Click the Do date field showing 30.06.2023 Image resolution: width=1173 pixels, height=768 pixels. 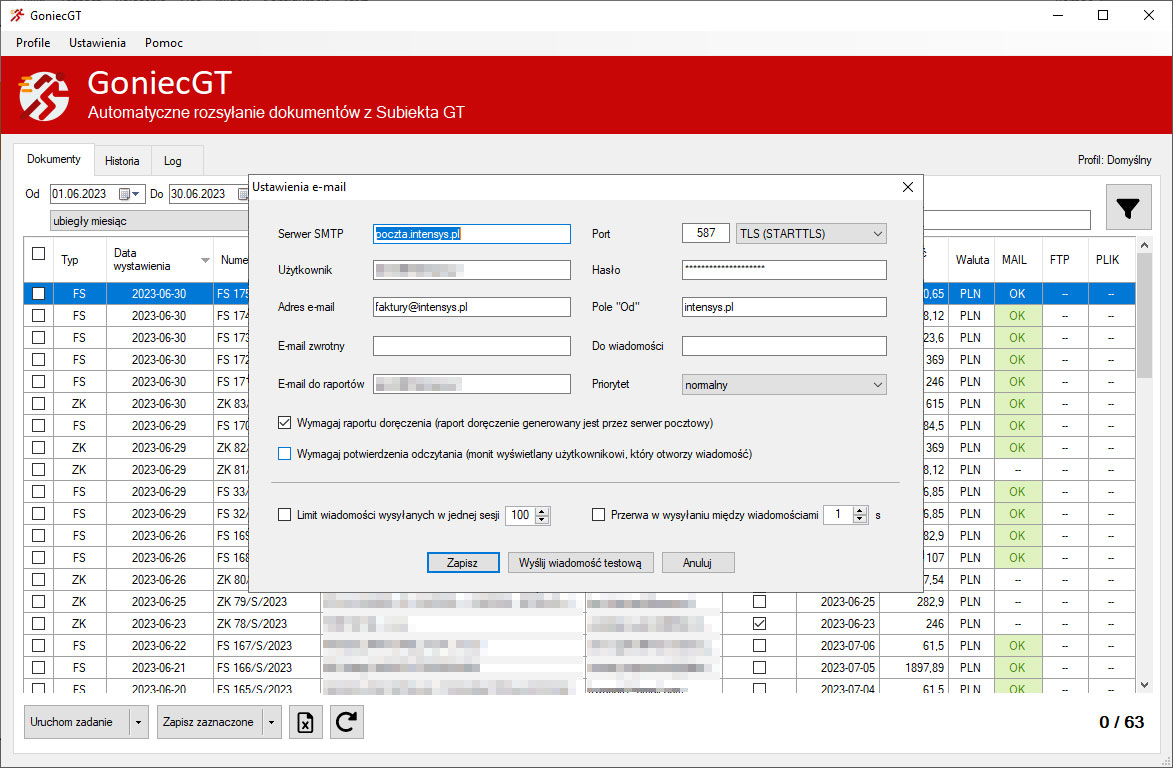point(209,194)
